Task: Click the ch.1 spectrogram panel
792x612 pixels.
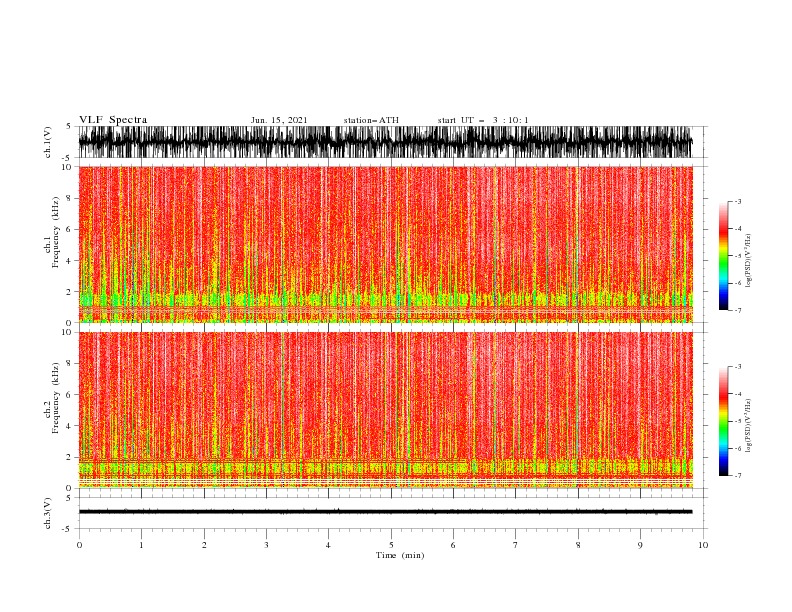Action: [x=385, y=244]
